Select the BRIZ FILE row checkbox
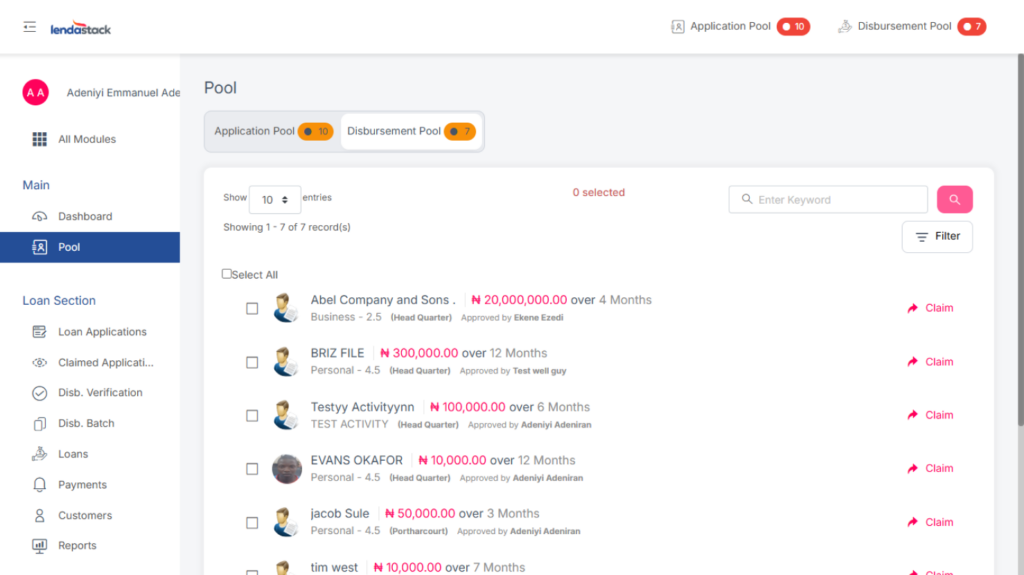This screenshot has width=1024, height=575. click(x=252, y=362)
